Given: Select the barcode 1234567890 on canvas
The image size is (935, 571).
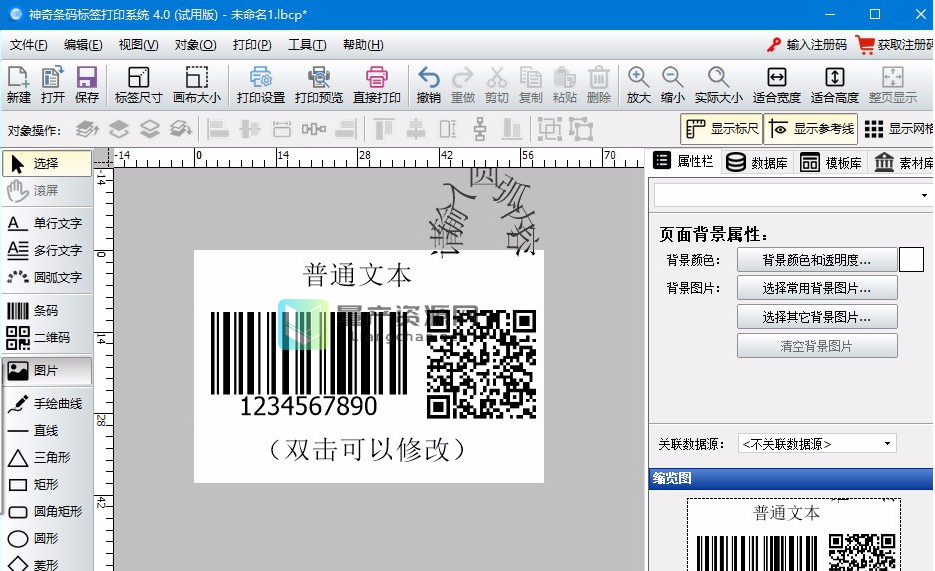Looking at the screenshot, I should [x=309, y=363].
